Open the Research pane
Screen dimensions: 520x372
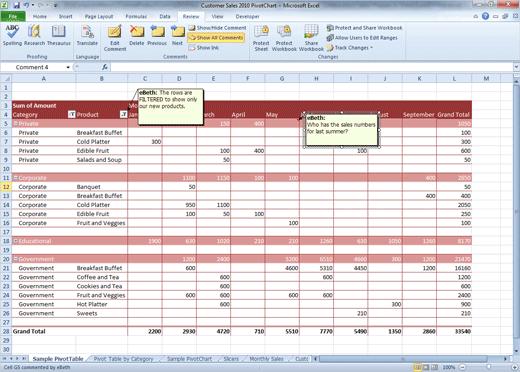coord(34,35)
